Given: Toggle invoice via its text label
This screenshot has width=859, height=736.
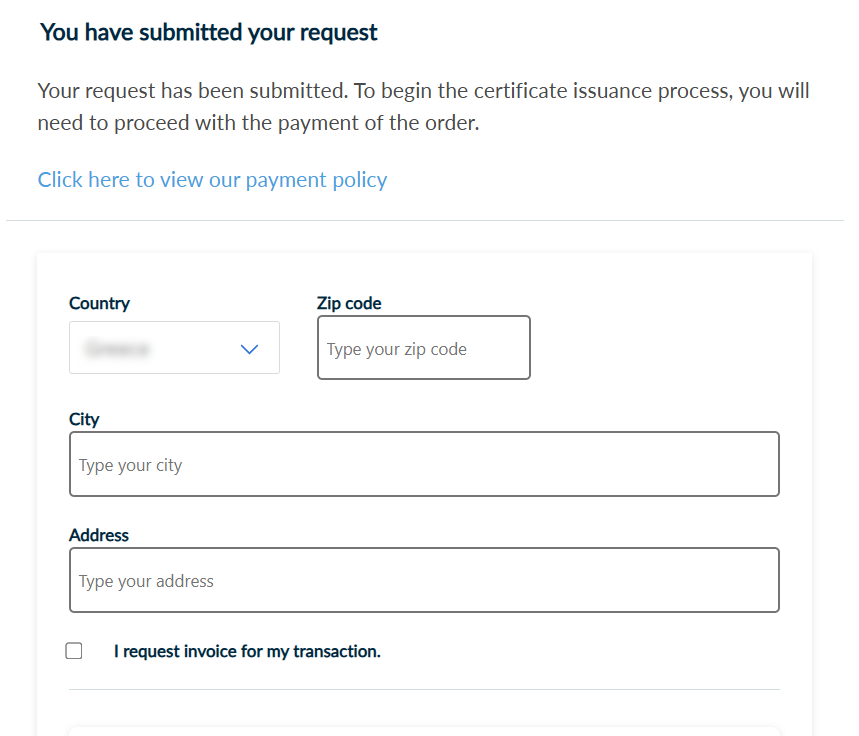Looking at the screenshot, I should click(247, 651).
